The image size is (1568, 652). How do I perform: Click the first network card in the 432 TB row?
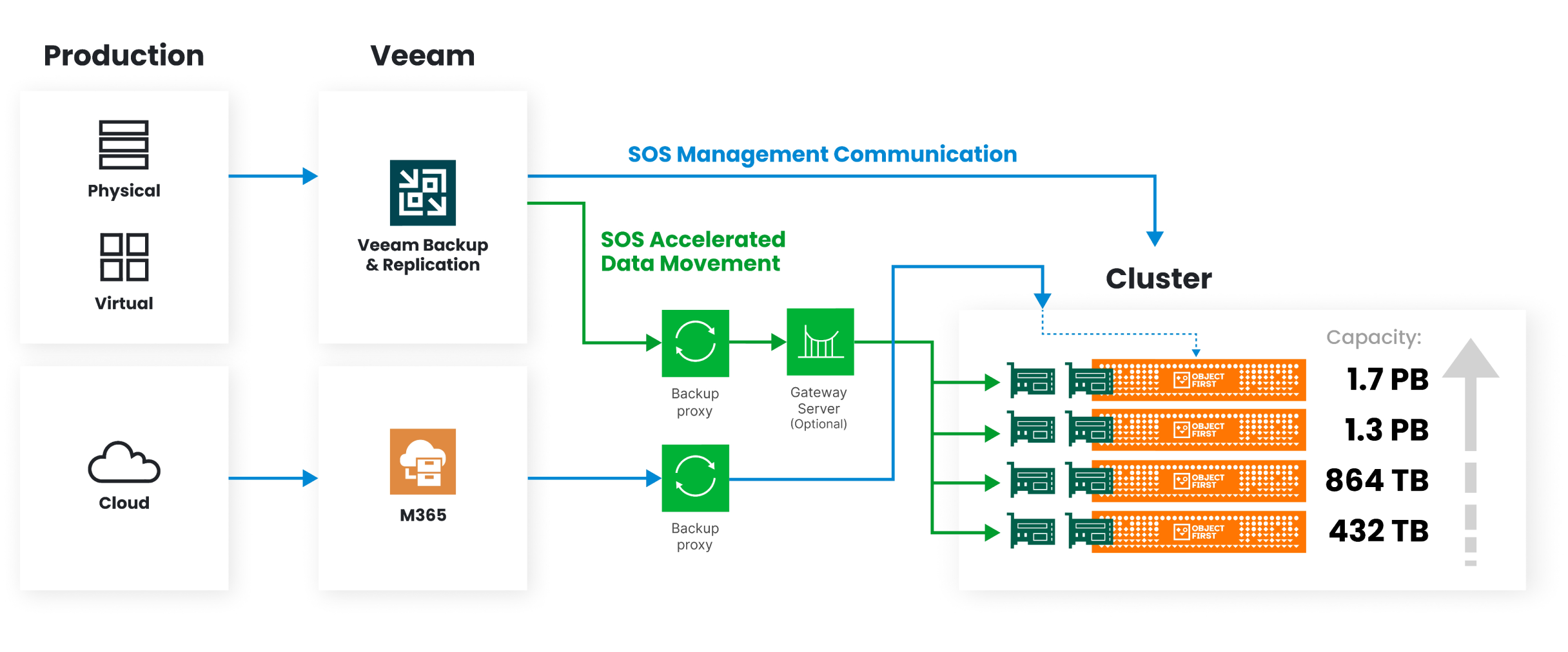click(x=1032, y=532)
